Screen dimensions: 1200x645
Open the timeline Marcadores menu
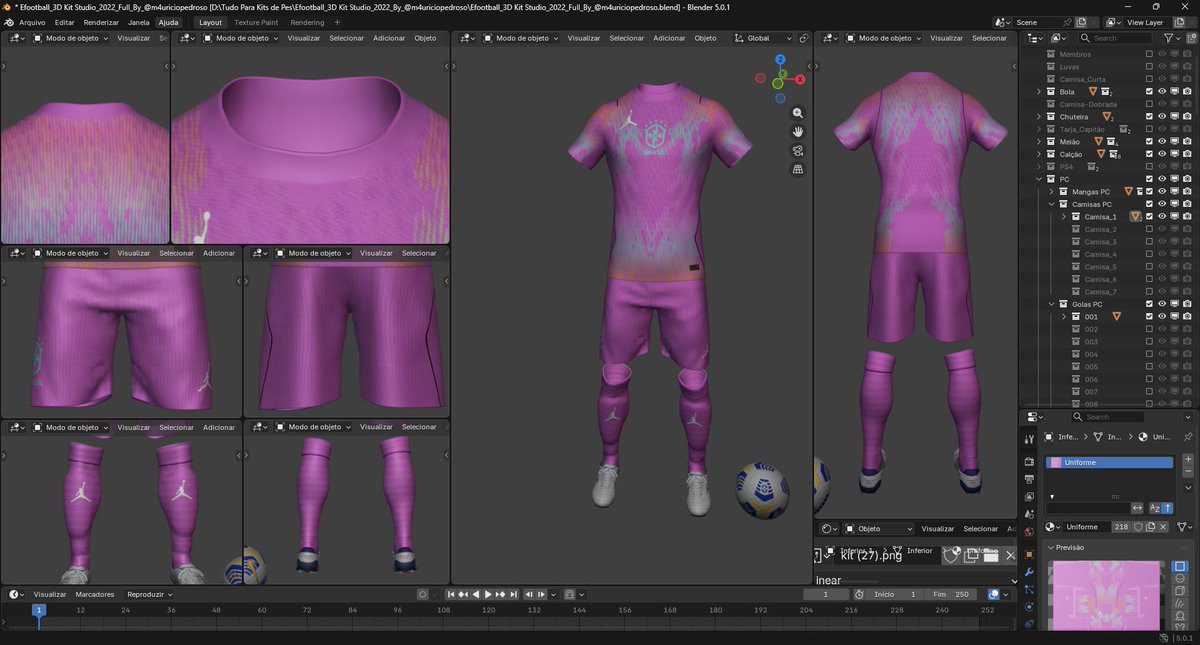point(95,594)
